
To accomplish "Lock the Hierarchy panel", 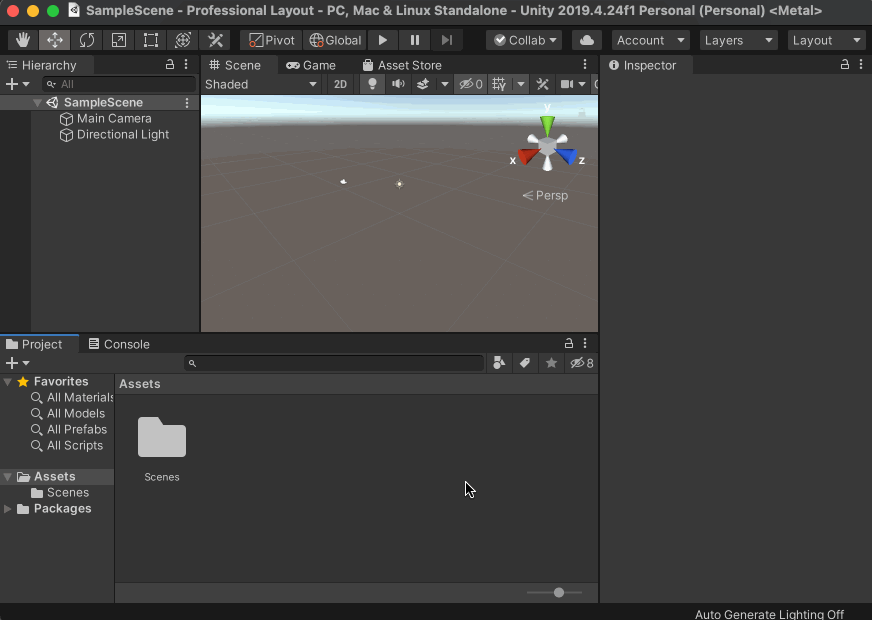I will tap(170, 65).
